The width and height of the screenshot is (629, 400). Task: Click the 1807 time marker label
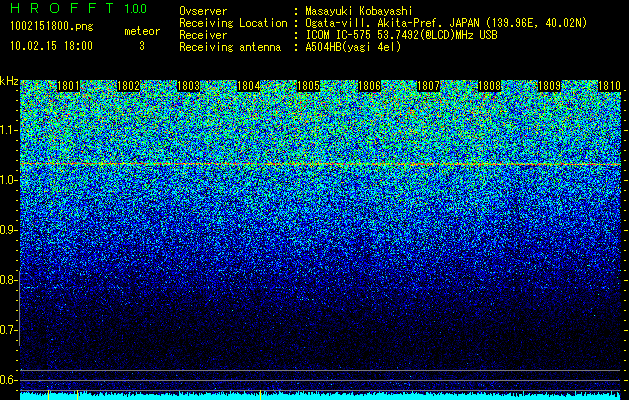[429, 86]
